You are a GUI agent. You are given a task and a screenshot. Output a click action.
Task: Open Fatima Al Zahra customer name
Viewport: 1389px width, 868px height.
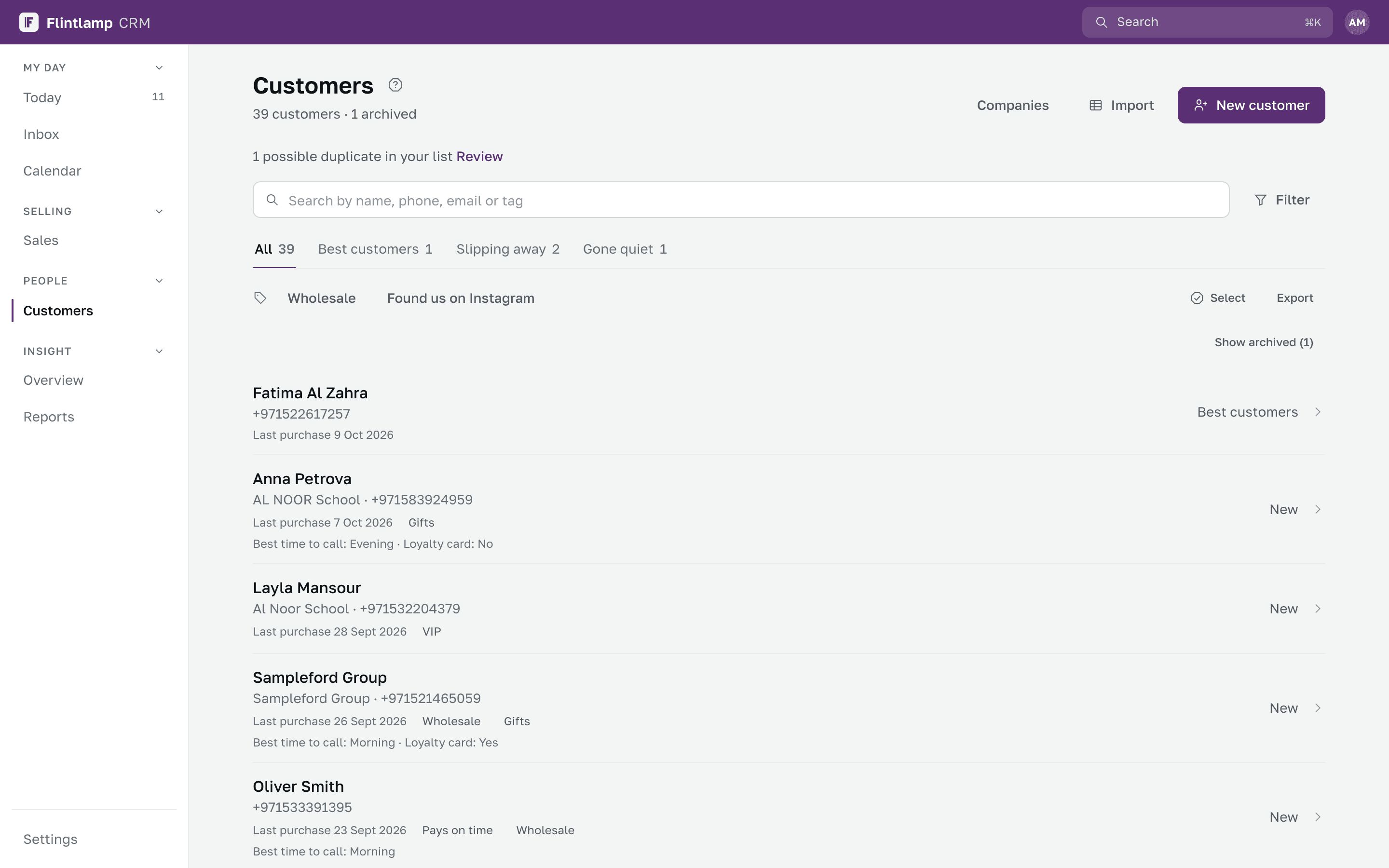310,393
